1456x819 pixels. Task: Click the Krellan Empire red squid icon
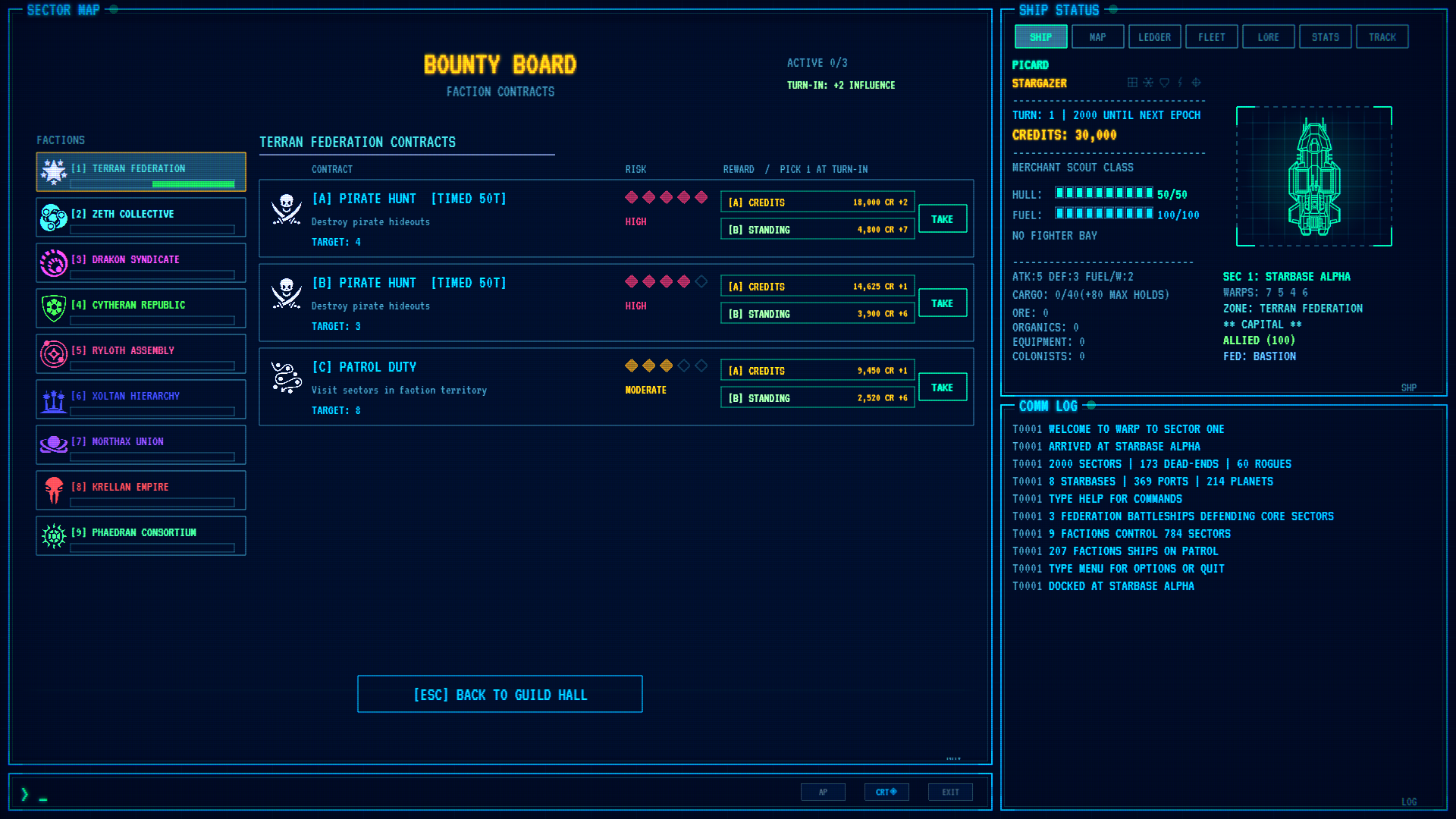[x=54, y=491]
